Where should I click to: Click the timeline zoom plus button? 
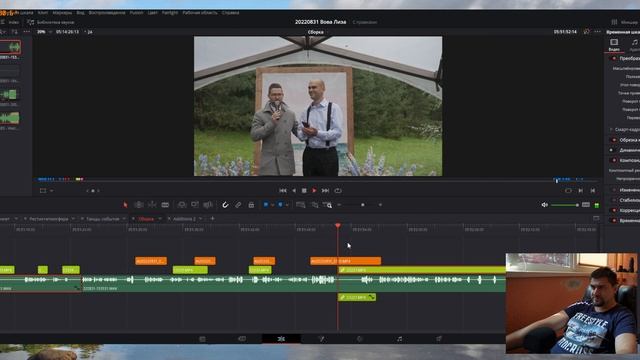pos(380,205)
